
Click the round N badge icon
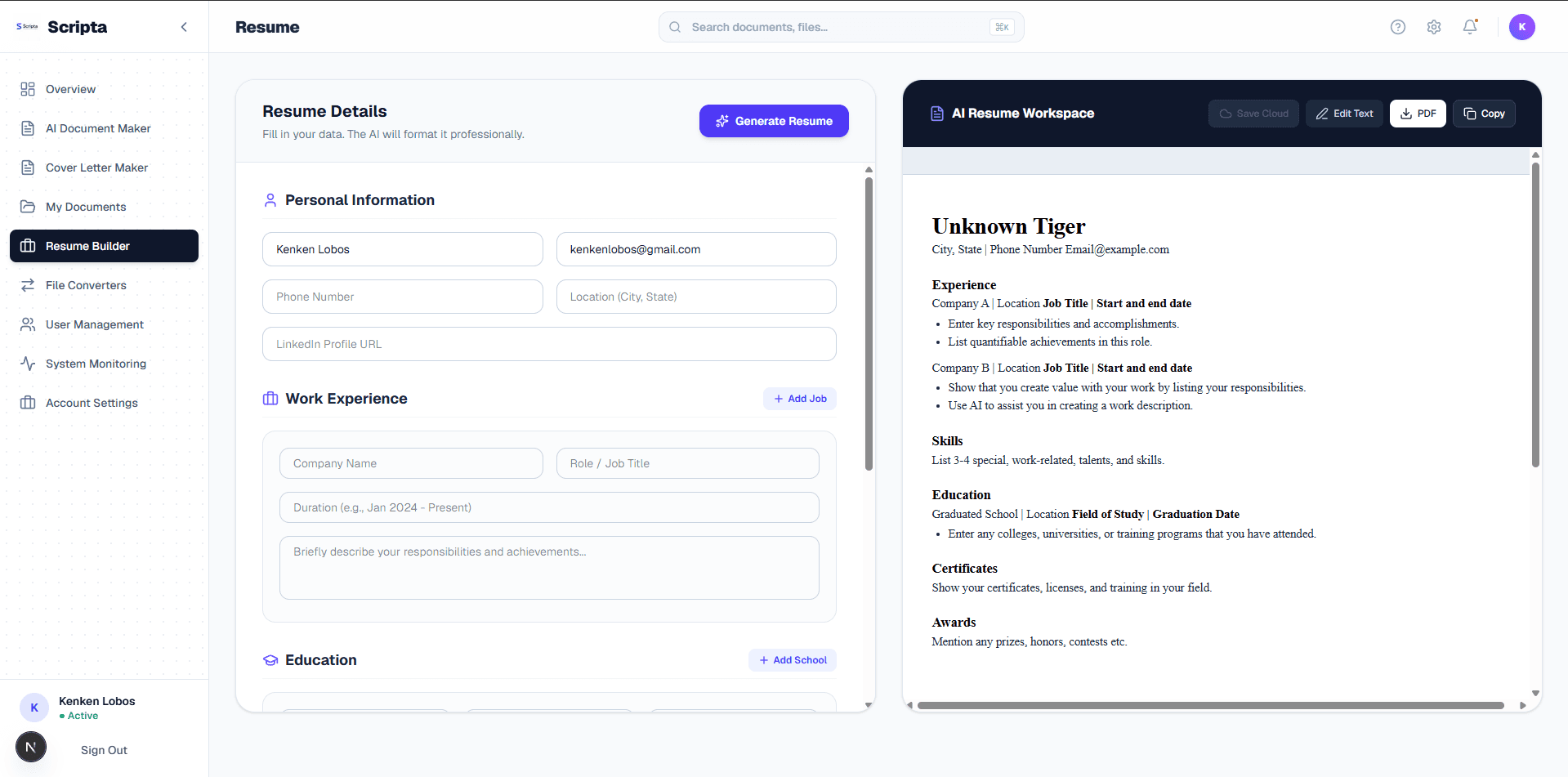coord(31,747)
